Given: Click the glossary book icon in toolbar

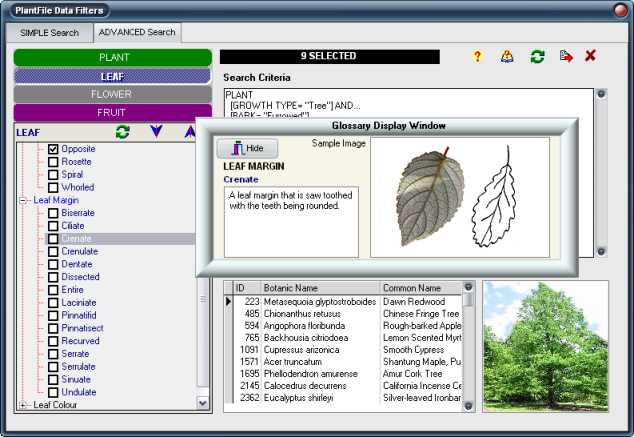Looking at the screenshot, I should pyautogui.click(x=507, y=57).
